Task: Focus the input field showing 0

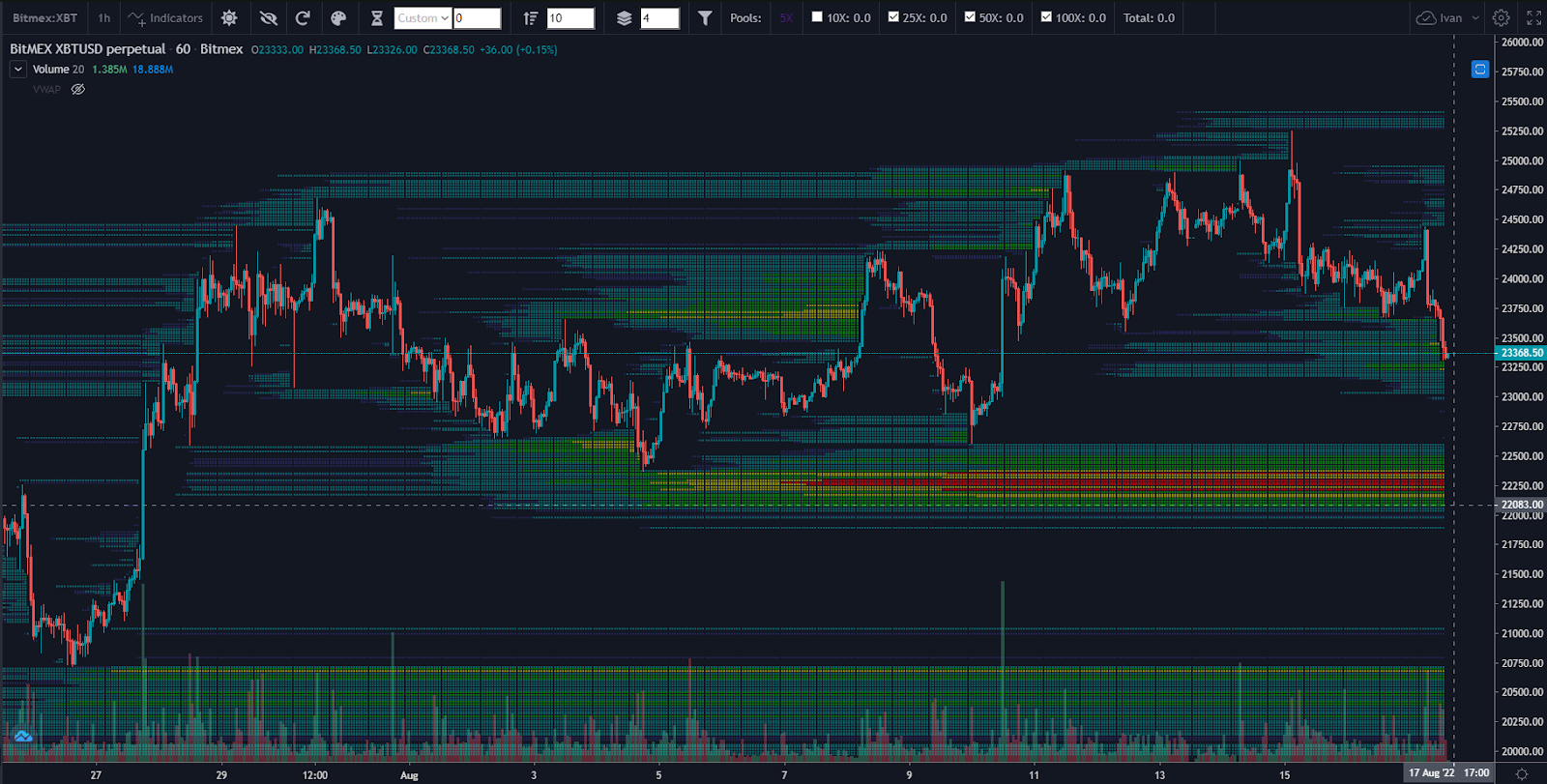Action: coord(477,18)
